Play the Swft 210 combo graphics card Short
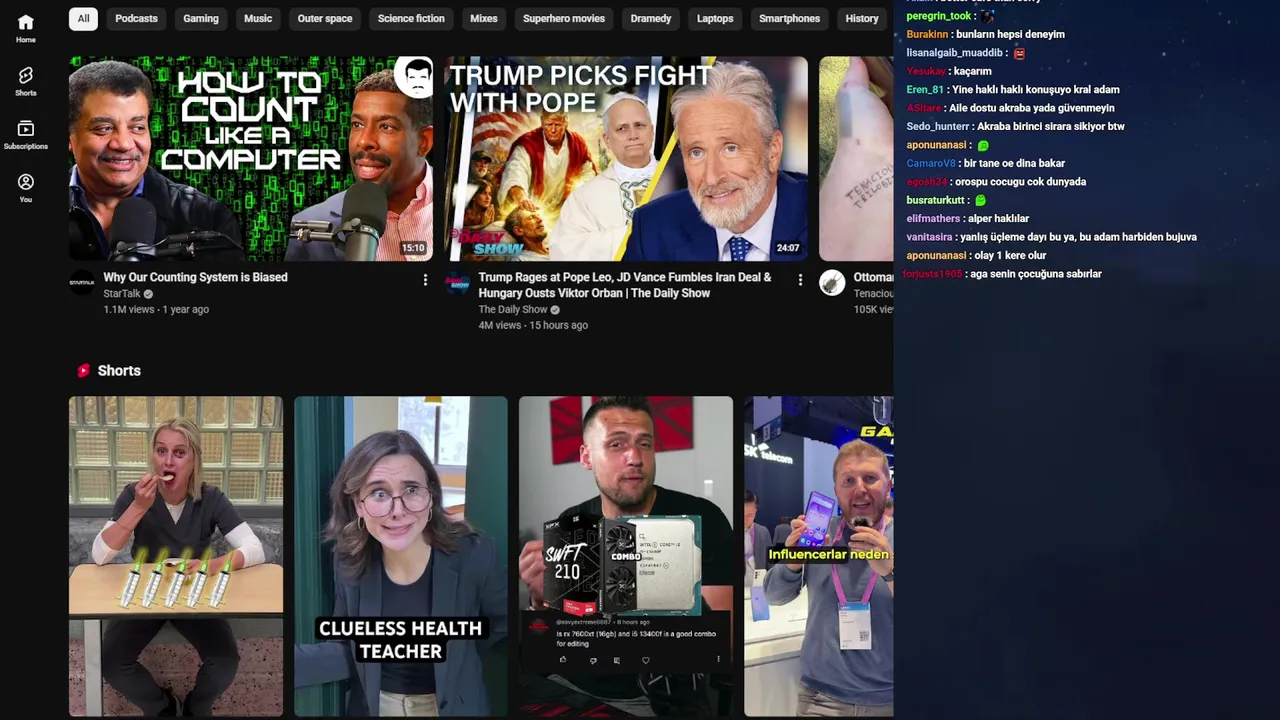1280x720 pixels. pos(626,556)
